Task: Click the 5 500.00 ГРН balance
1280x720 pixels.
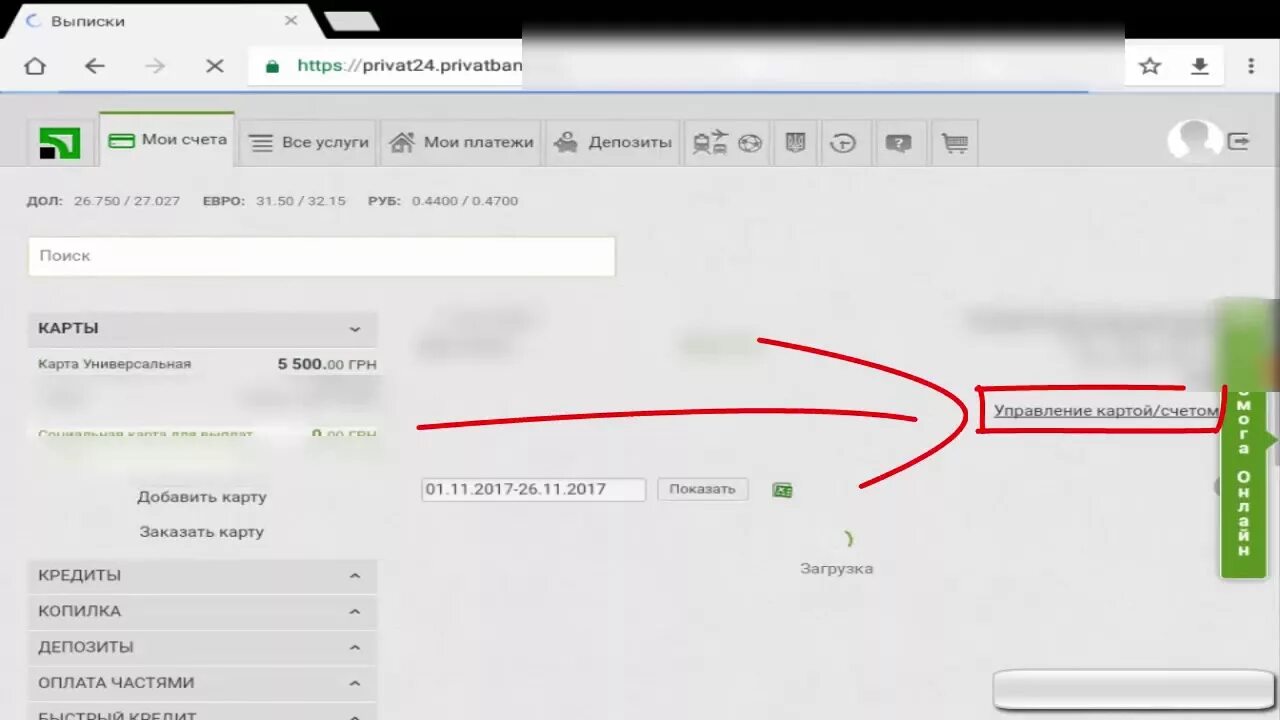Action: pyautogui.click(x=327, y=364)
